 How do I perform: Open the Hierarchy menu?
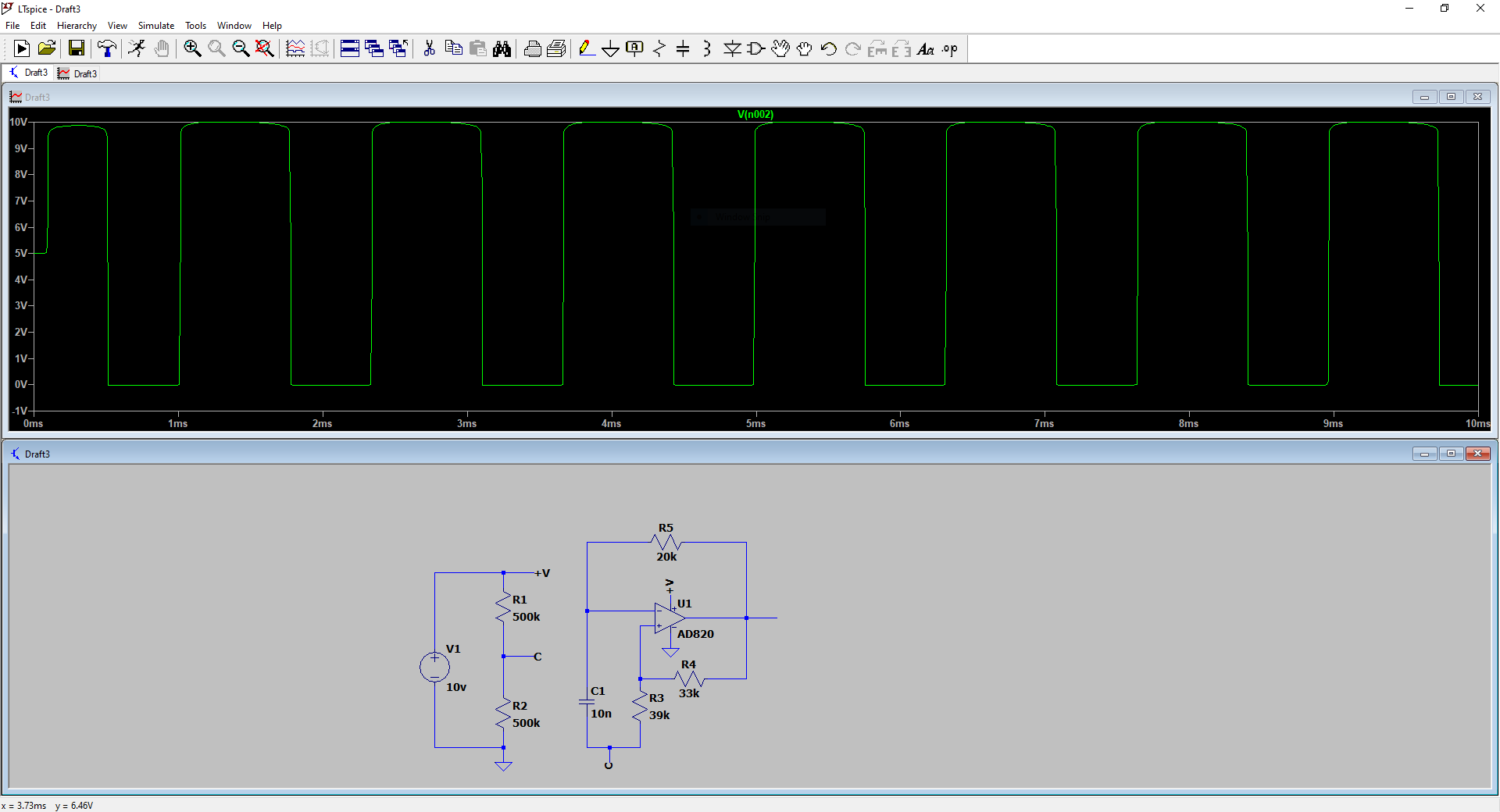77,26
